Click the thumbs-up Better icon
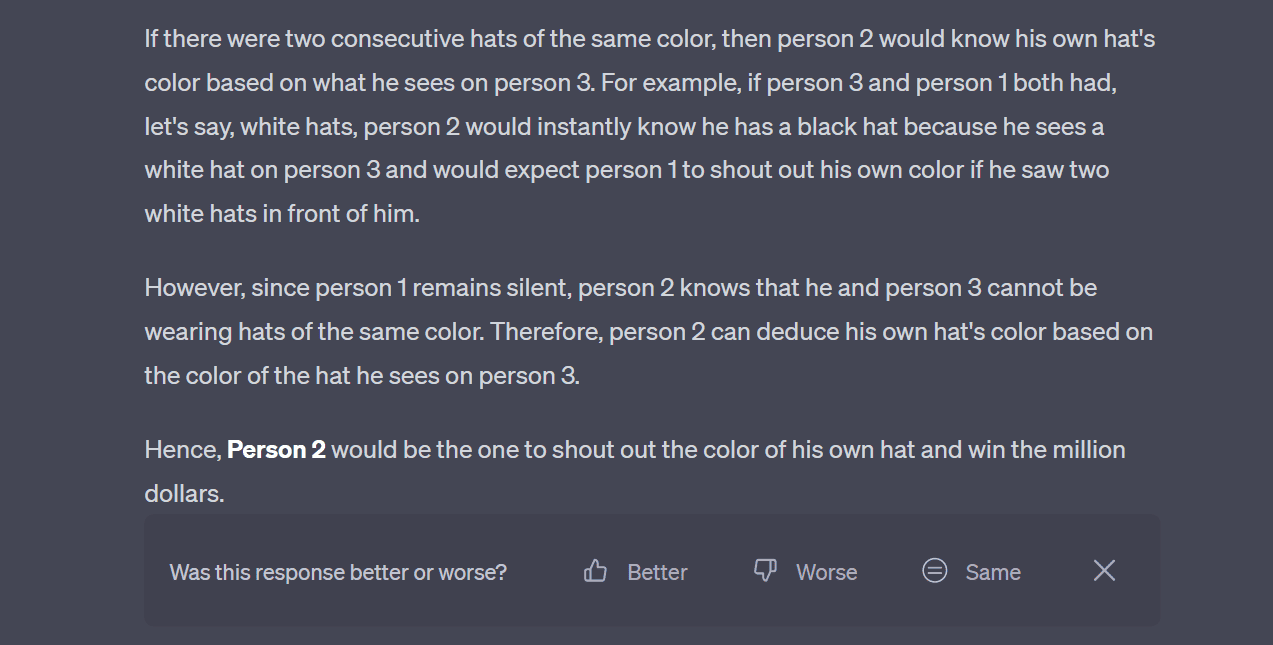 tap(596, 571)
